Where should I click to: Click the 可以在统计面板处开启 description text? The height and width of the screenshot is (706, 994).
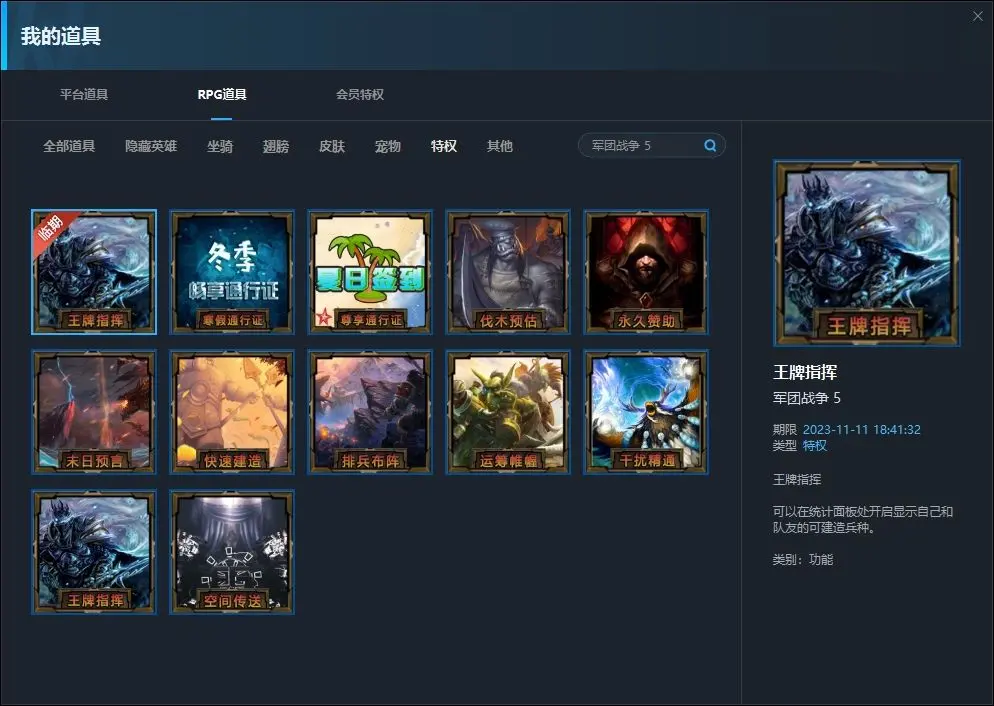tap(863, 520)
